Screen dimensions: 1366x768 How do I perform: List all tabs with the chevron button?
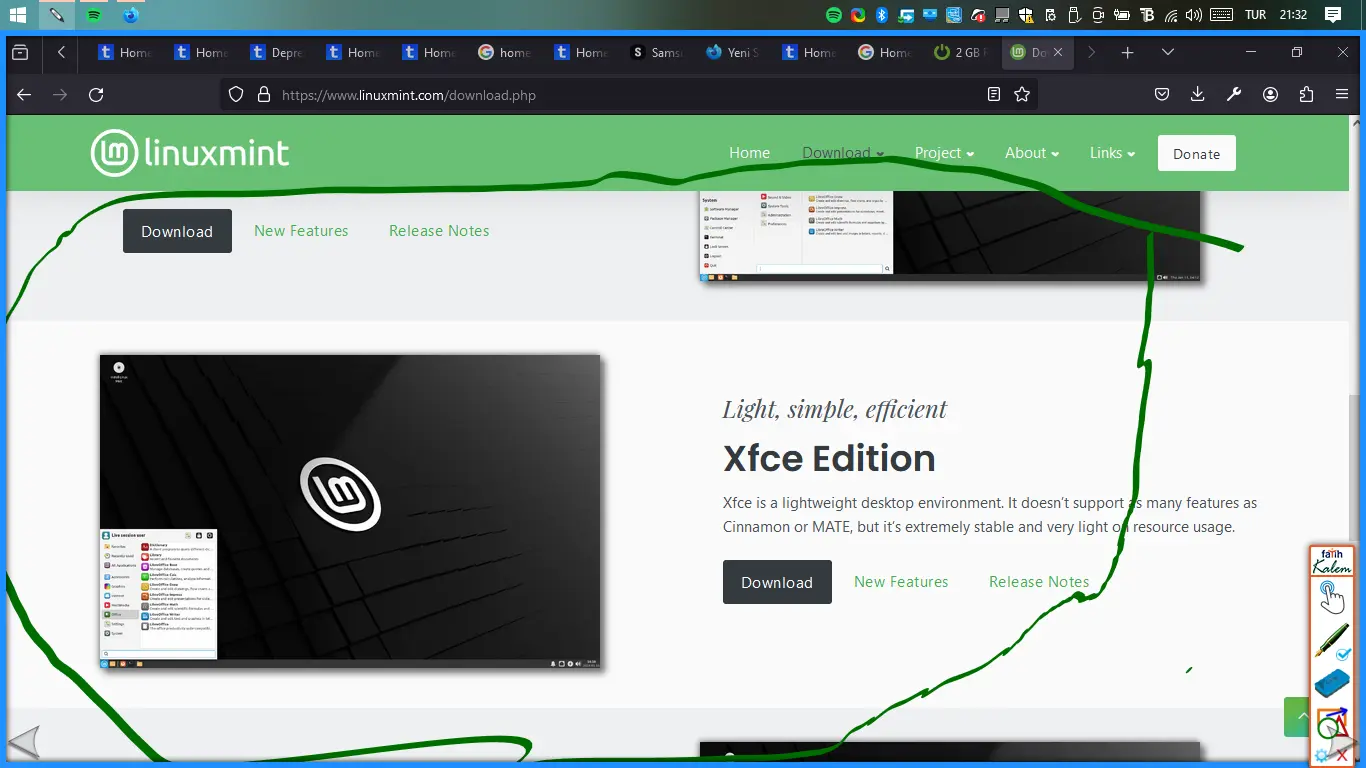click(x=1167, y=53)
